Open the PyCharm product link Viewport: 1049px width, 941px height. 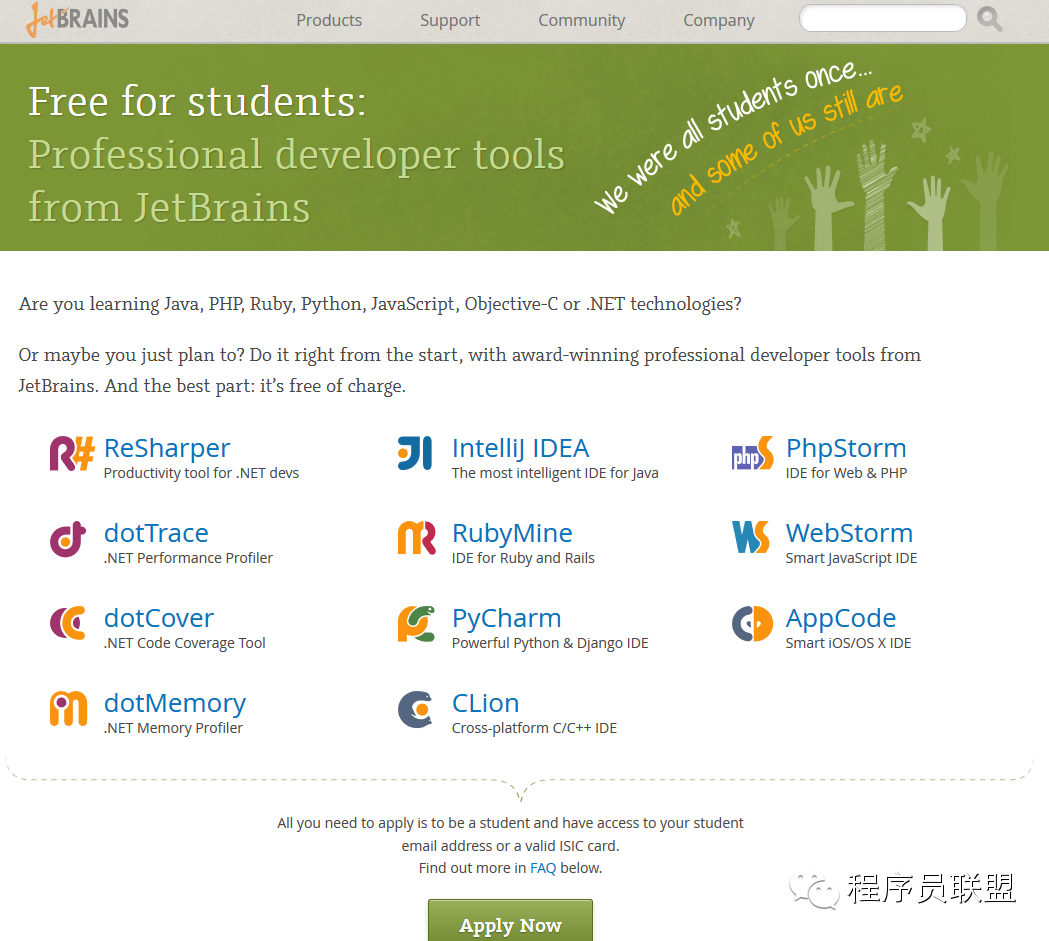pyautogui.click(x=506, y=618)
